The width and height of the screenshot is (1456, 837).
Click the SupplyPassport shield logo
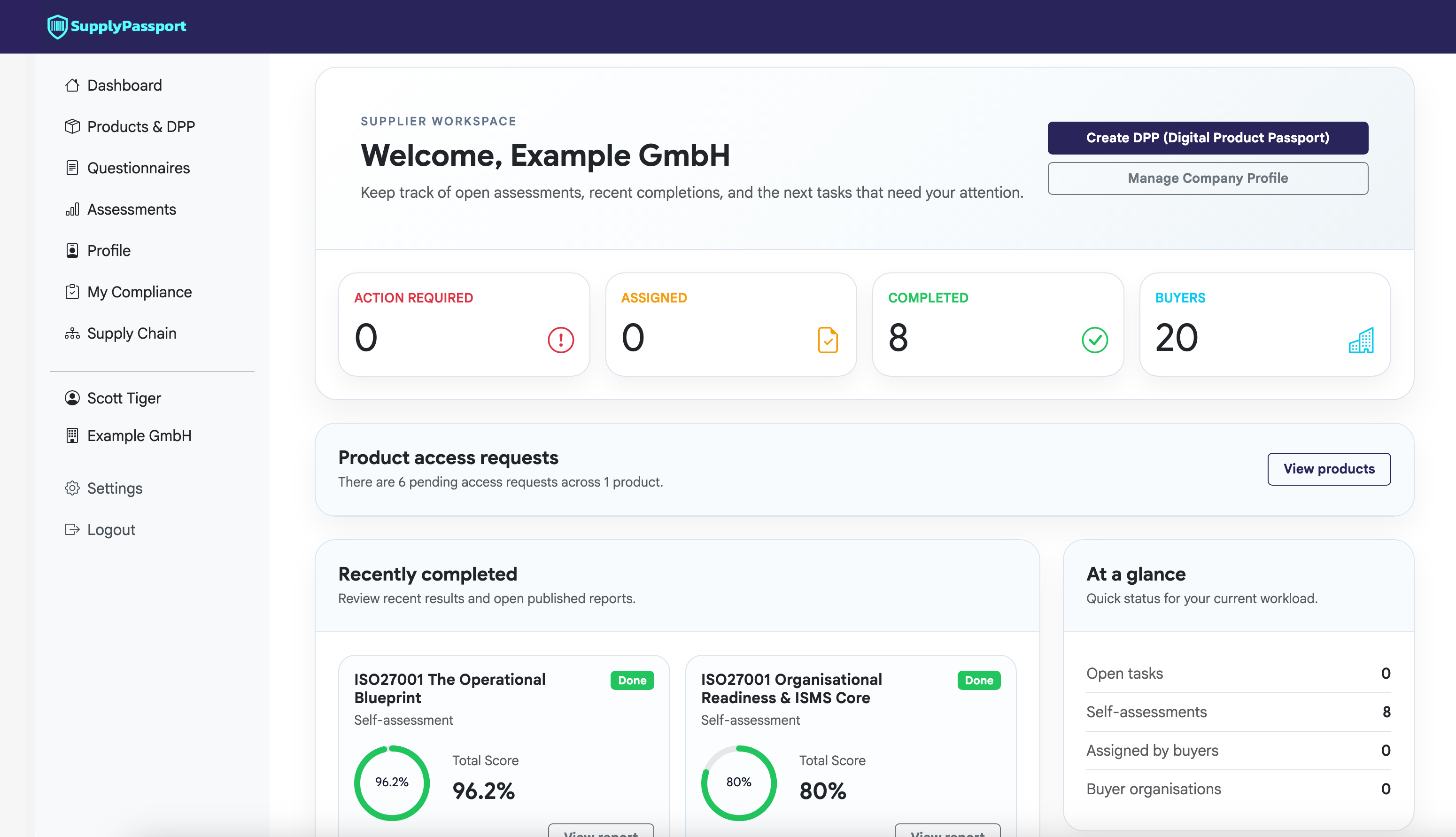tap(57, 26)
